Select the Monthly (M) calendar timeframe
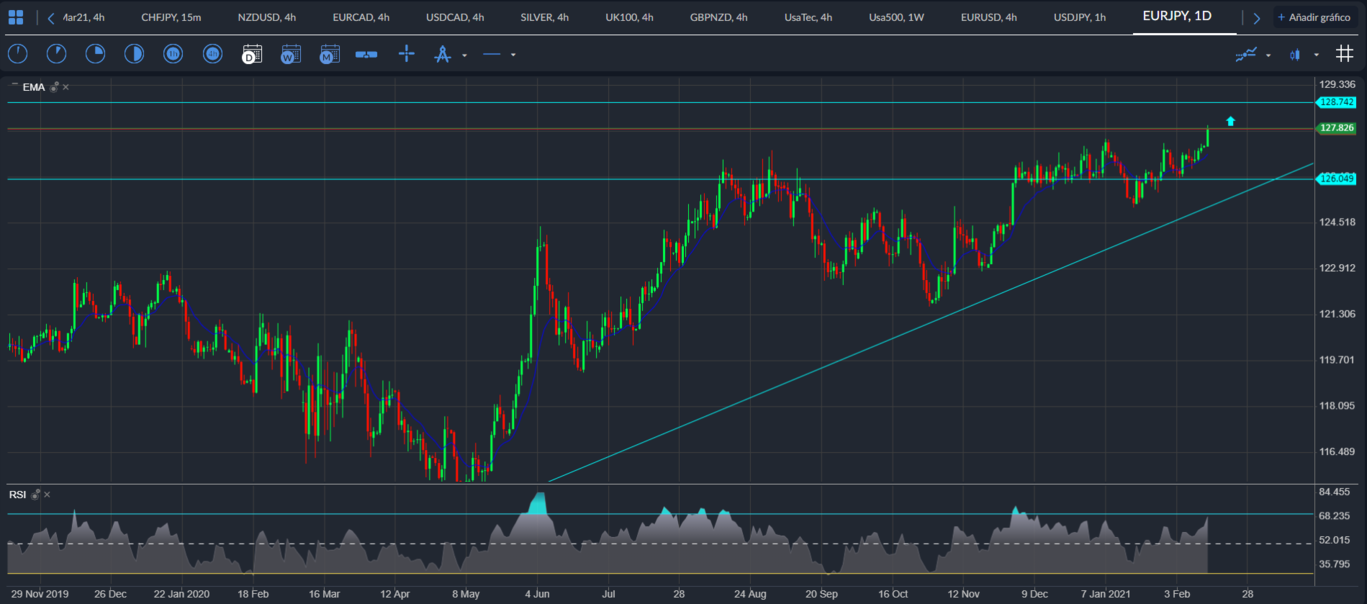This screenshot has width=1367, height=604. (329, 54)
